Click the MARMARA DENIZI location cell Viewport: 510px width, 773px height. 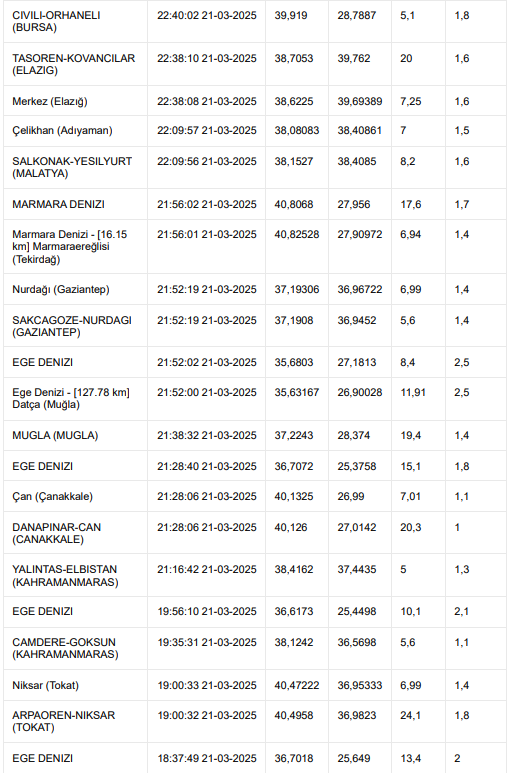tap(75, 204)
